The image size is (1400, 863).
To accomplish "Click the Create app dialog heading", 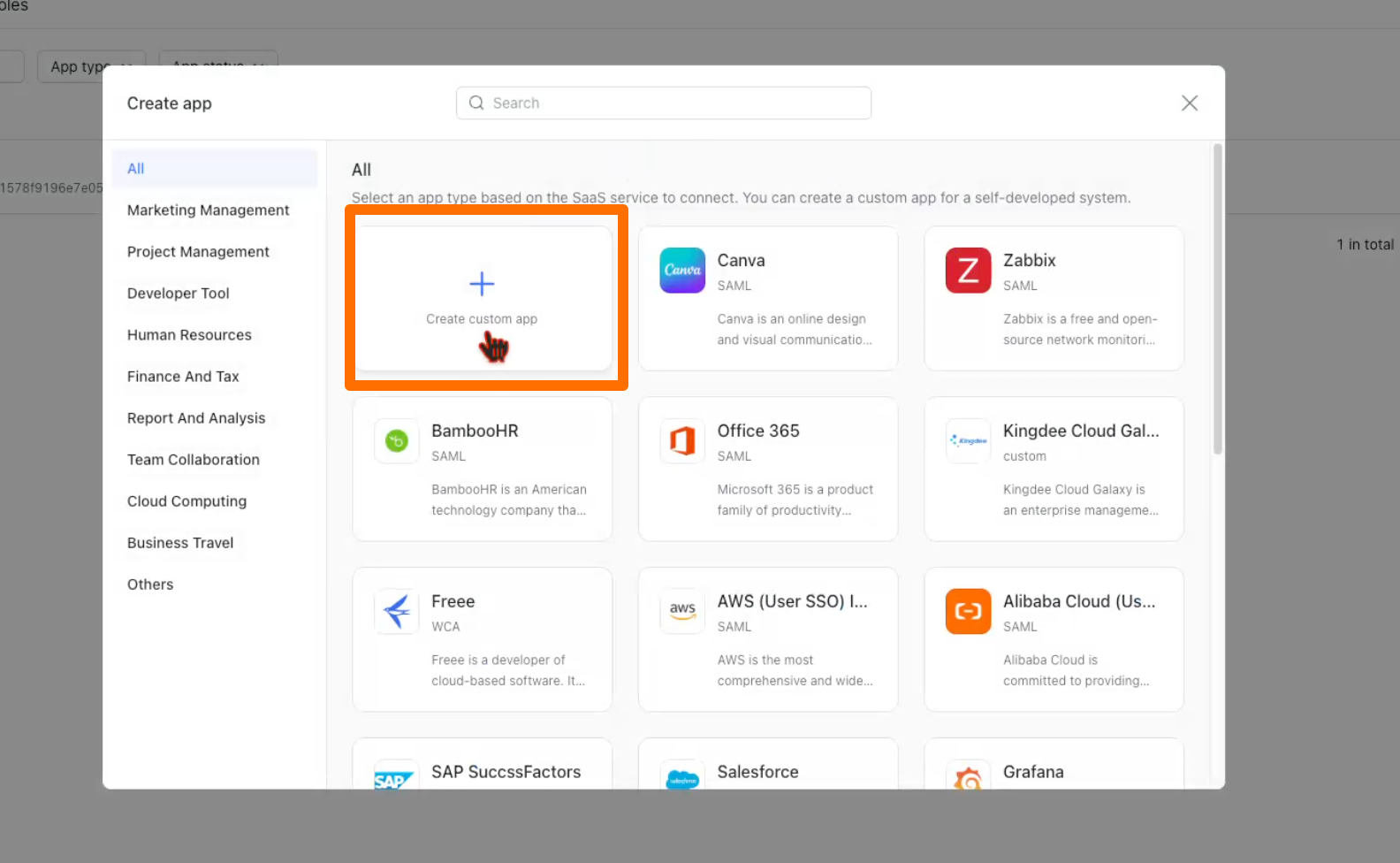I will coord(169,103).
